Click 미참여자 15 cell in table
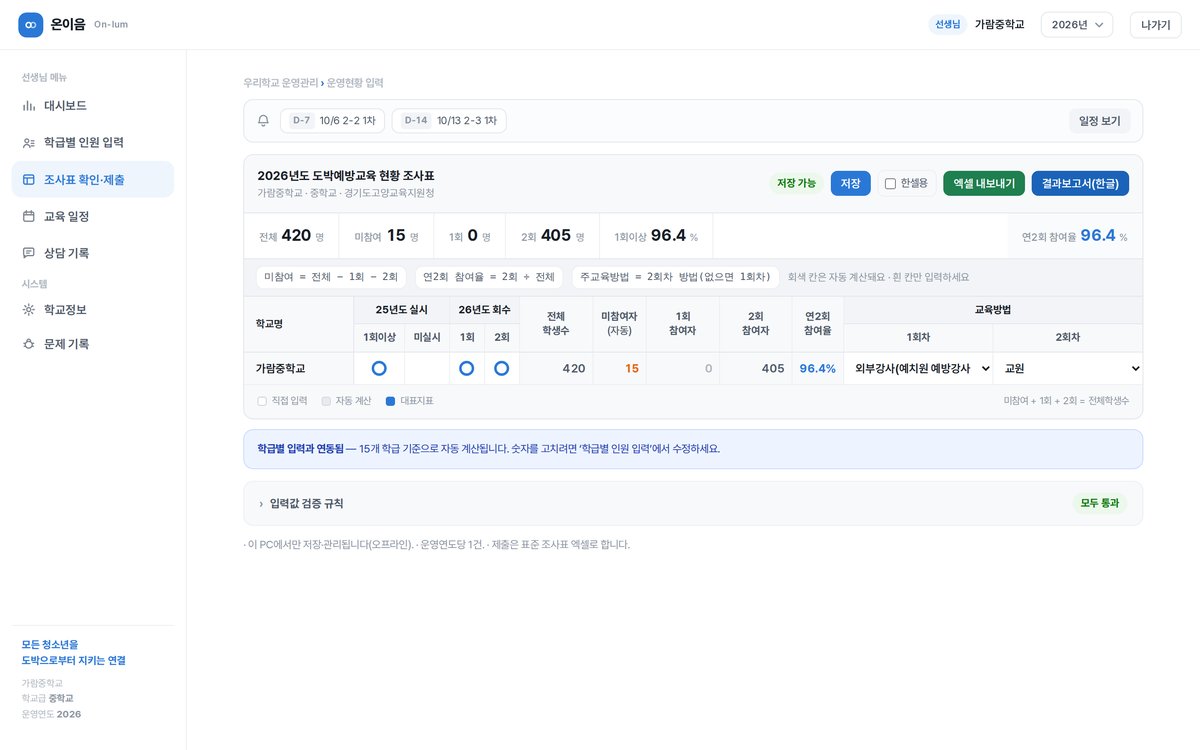 tap(620, 368)
